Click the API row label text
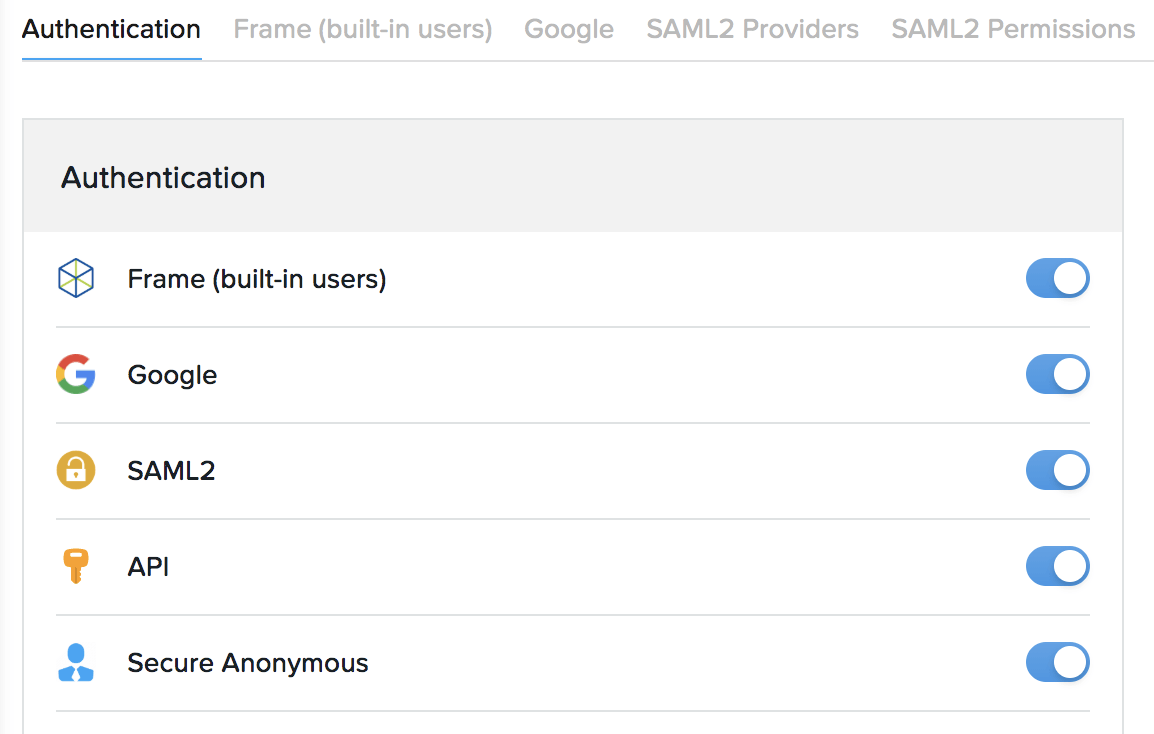This screenshot has height=734, width=1154. pyautogui.click(x=149, y=567)
